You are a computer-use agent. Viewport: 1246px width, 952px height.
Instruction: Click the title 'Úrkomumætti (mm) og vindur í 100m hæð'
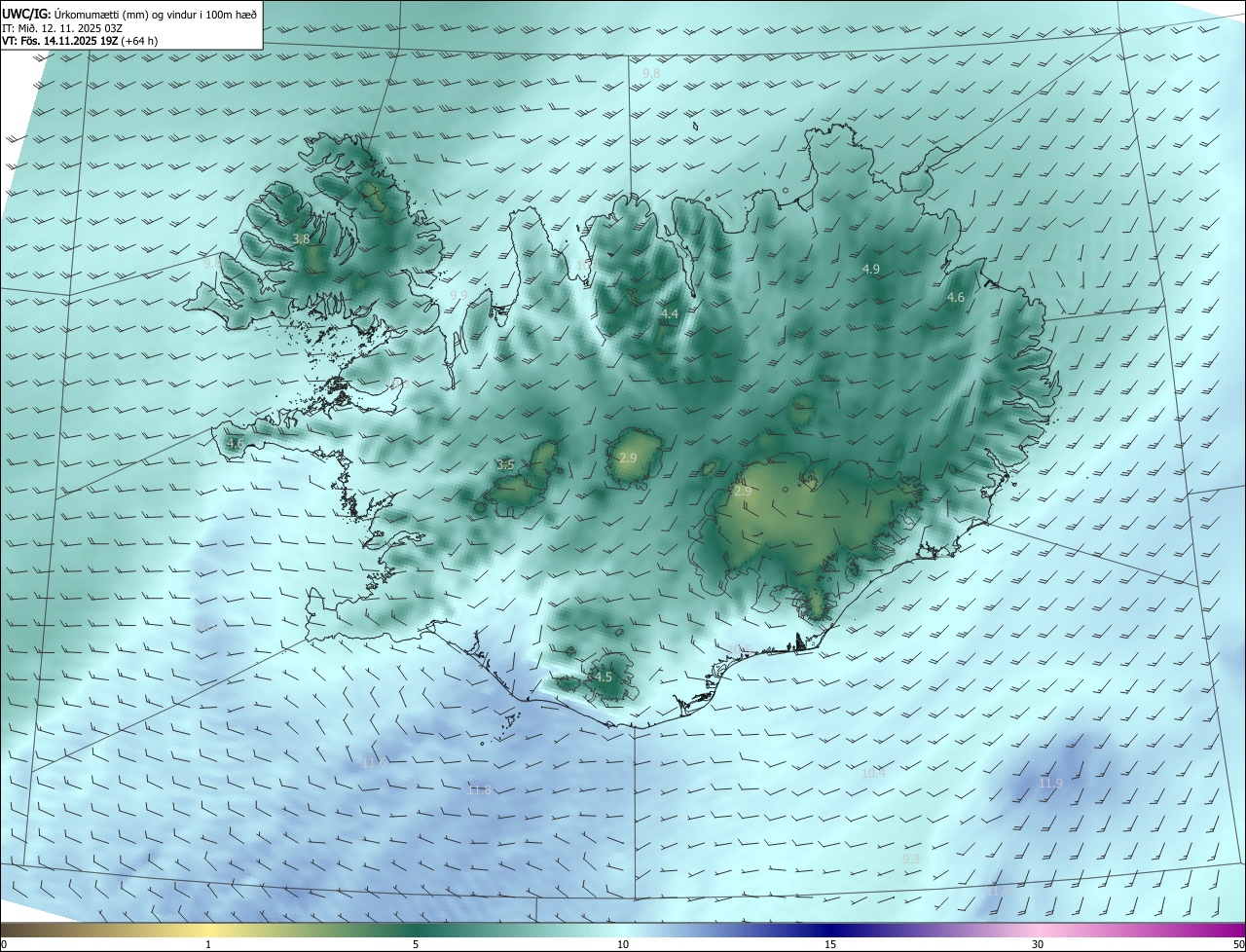[x=155, y=14]
